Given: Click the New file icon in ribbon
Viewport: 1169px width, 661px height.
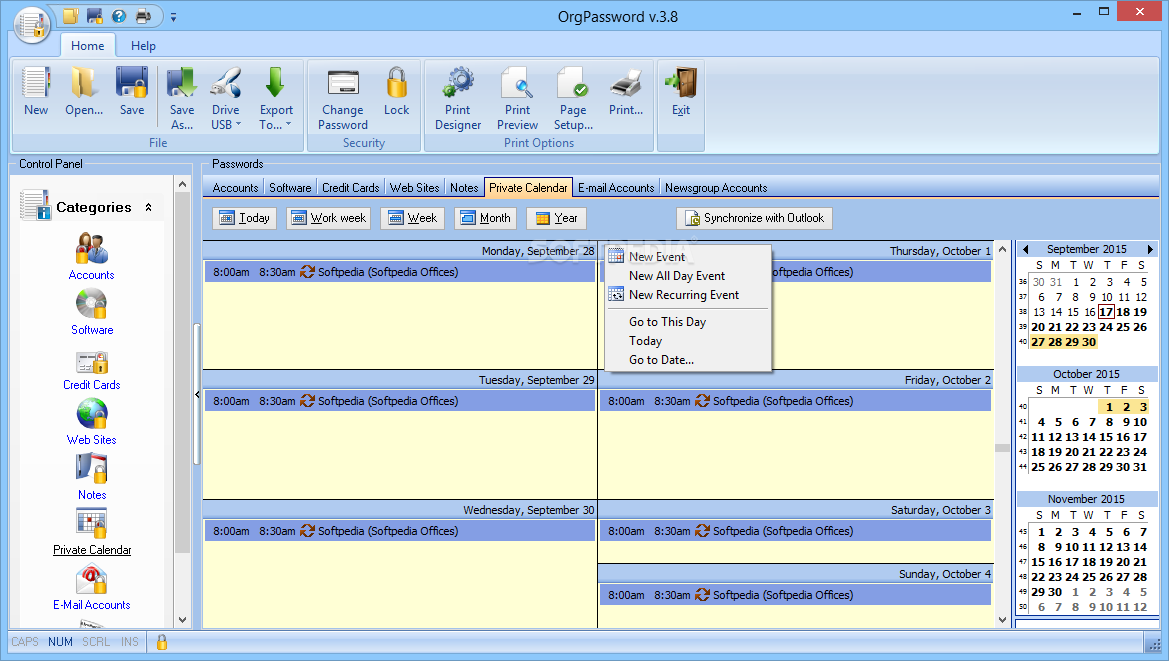Looking at the screenshot, I should (36, 92).
